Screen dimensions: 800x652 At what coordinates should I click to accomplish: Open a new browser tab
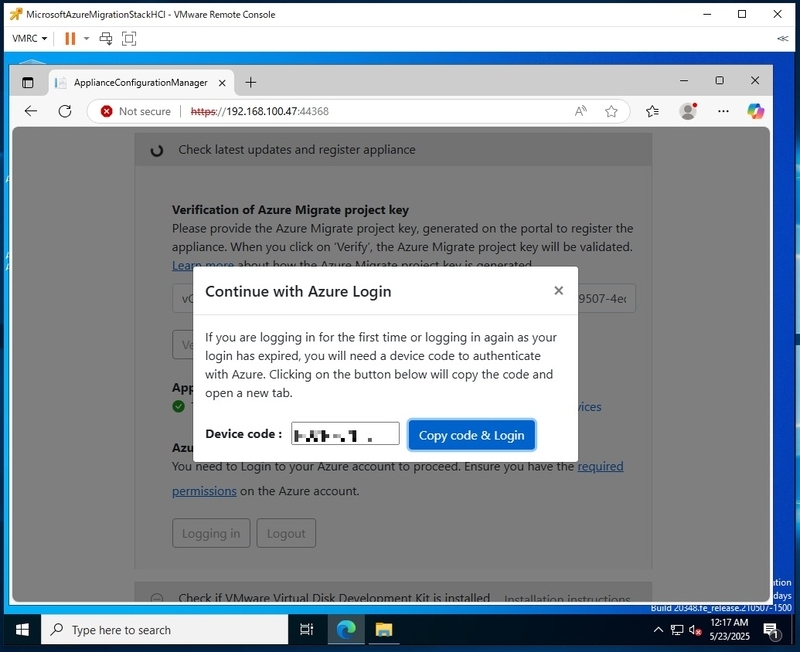[251, 82]
